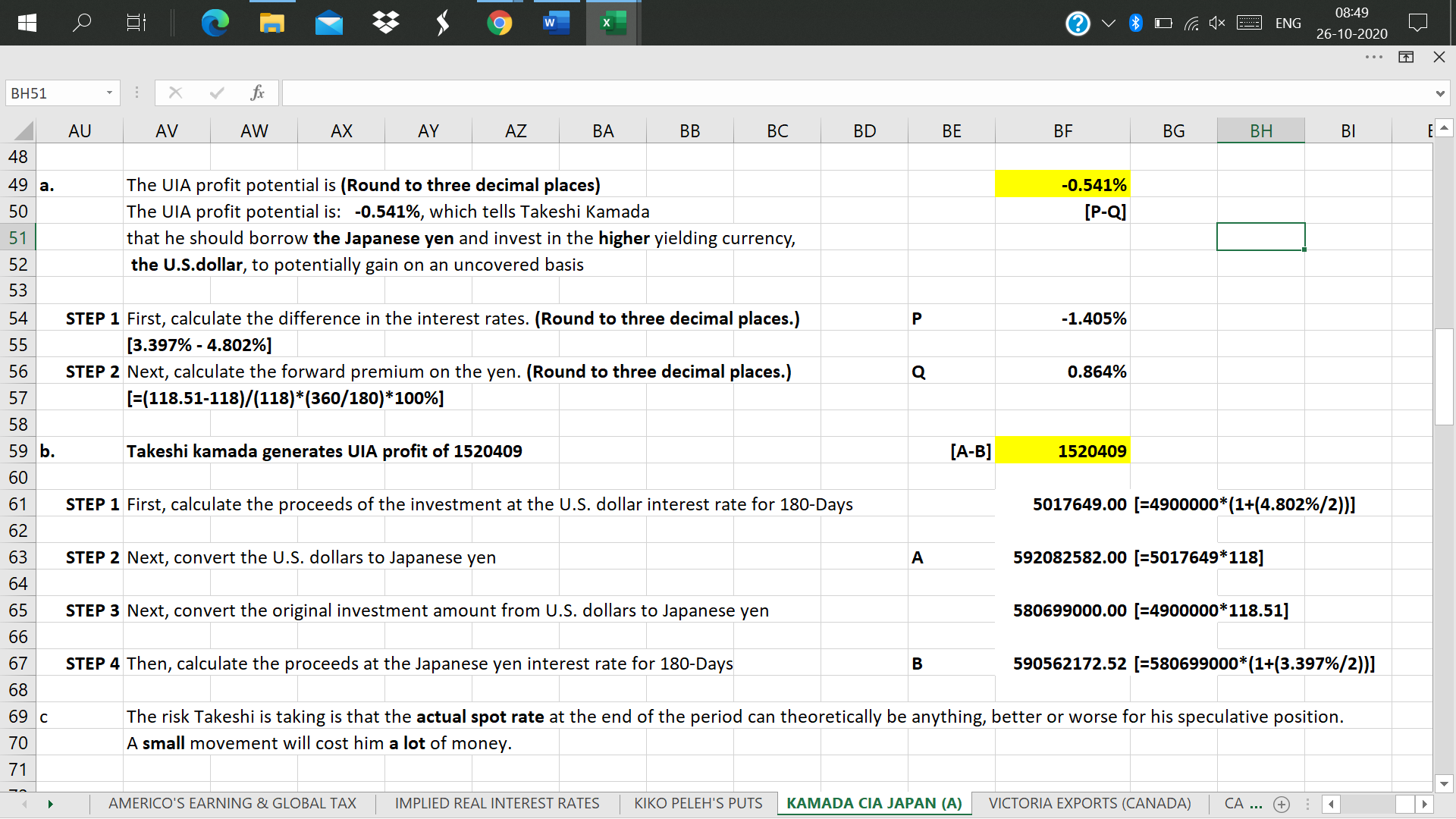Viewport: 1456px width, 819px height.
Task: Open Dropbox taskbar icon
Action: (x=386, y=23)
